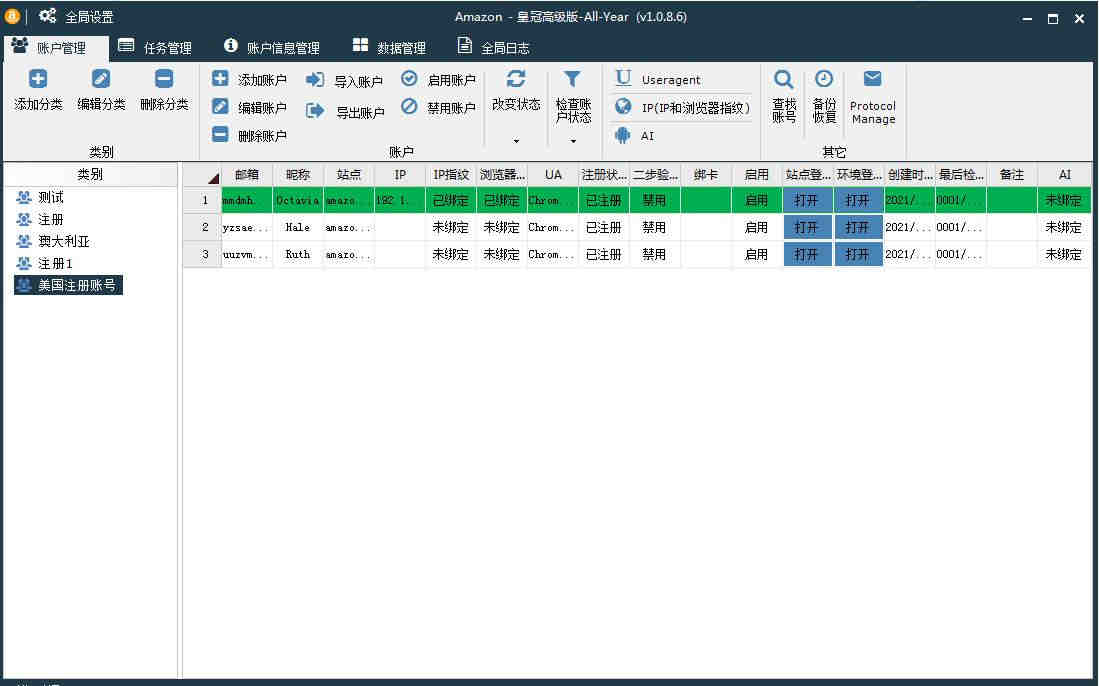This screenshot has width=1099, height=686.
Task: Click email cell 'uuzvm...' in row 3
Action: (x=247, y=254)
